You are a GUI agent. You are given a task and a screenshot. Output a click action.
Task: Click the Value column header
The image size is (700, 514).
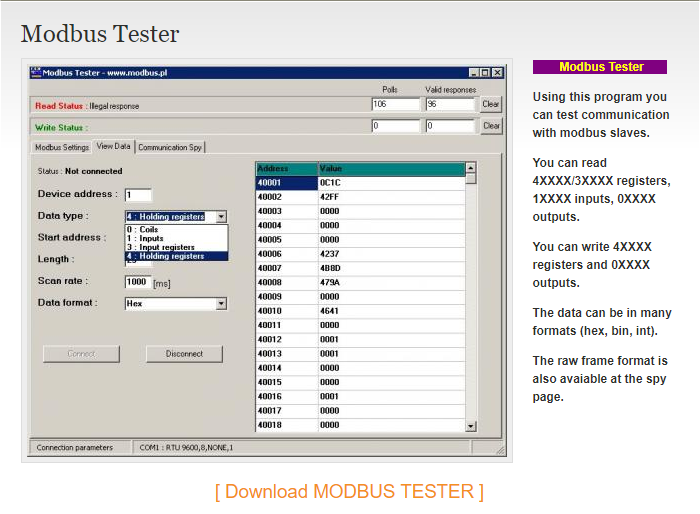pyautogui.click(x=390, y=169)
